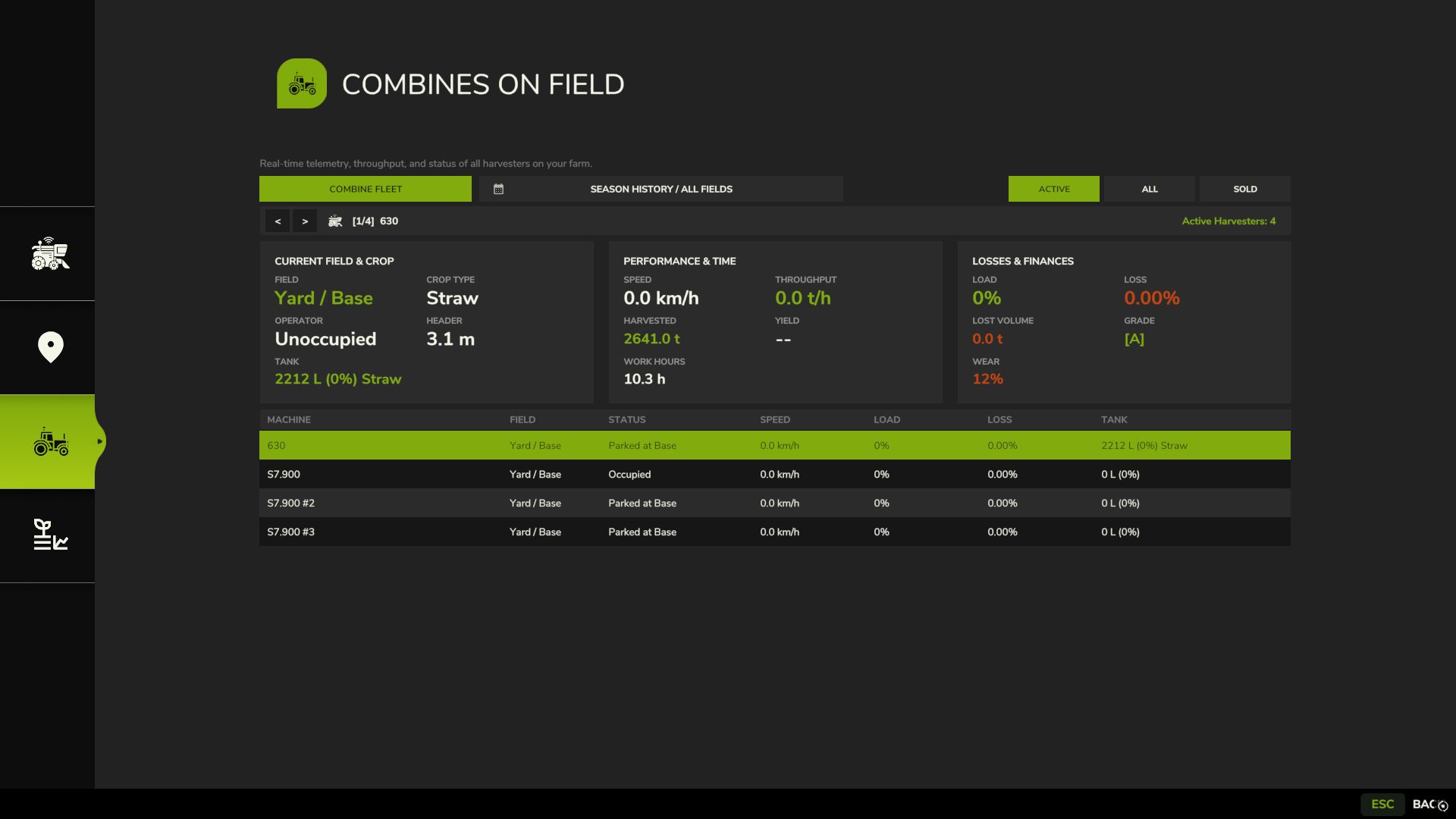This screenshot has height=819, width=1456.
Task: Filter by Active harvesters
Action: click(1054, 189)
